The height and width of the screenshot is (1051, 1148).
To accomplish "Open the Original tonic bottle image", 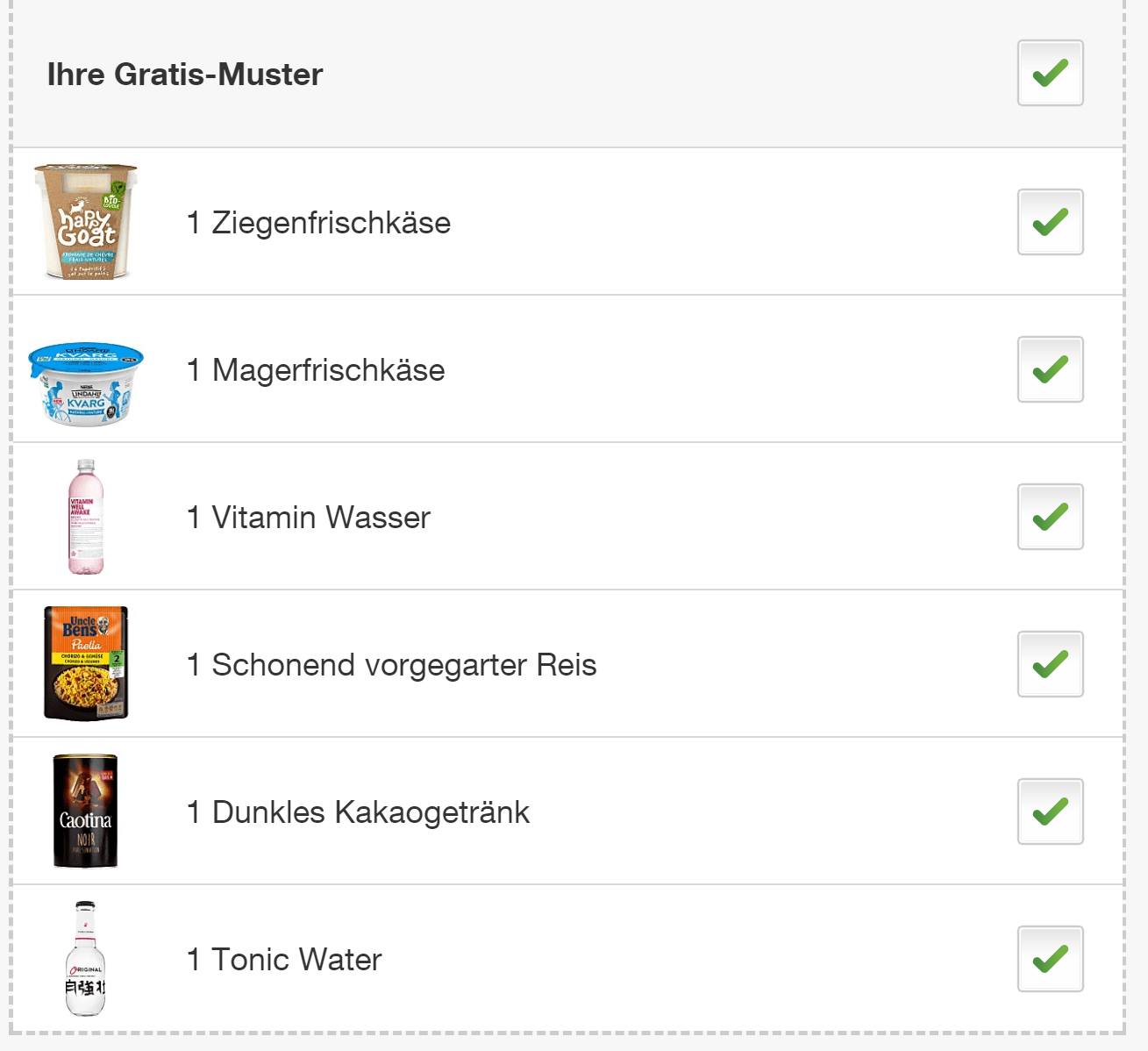I will (85, 959).
